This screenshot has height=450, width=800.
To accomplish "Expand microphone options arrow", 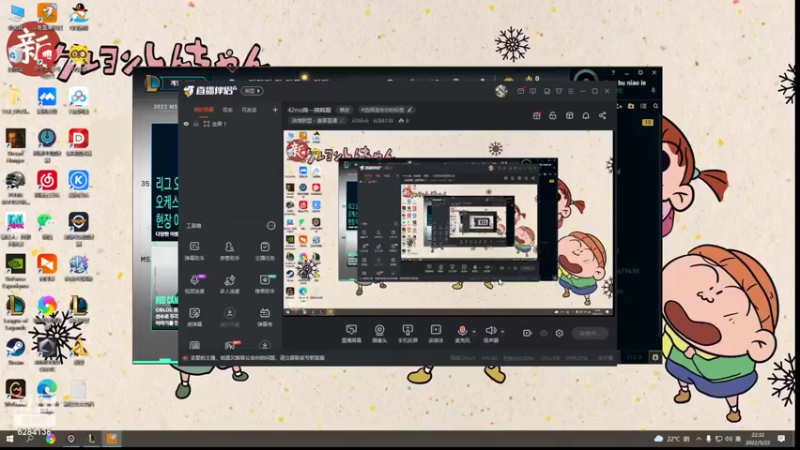I will pyautogui.click(x=474, y=331).
